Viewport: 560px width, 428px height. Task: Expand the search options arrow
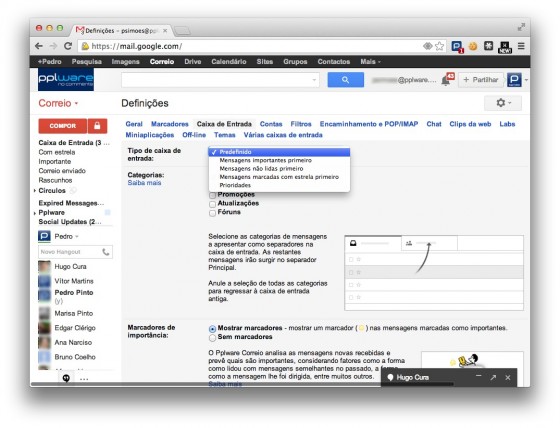pyautogui.click(x=314, y=80)
